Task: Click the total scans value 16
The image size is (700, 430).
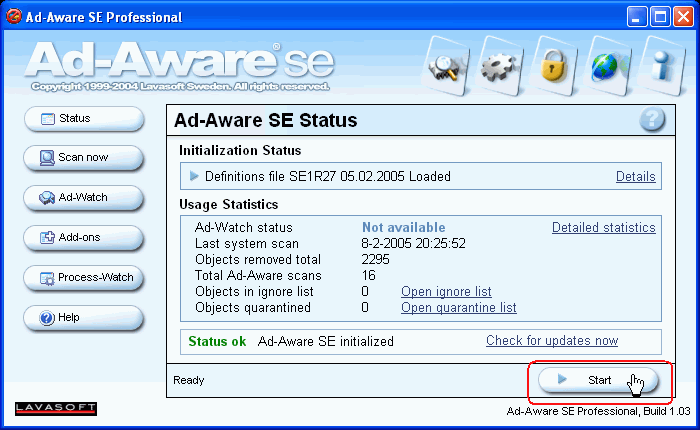Action: coord(369,276)
